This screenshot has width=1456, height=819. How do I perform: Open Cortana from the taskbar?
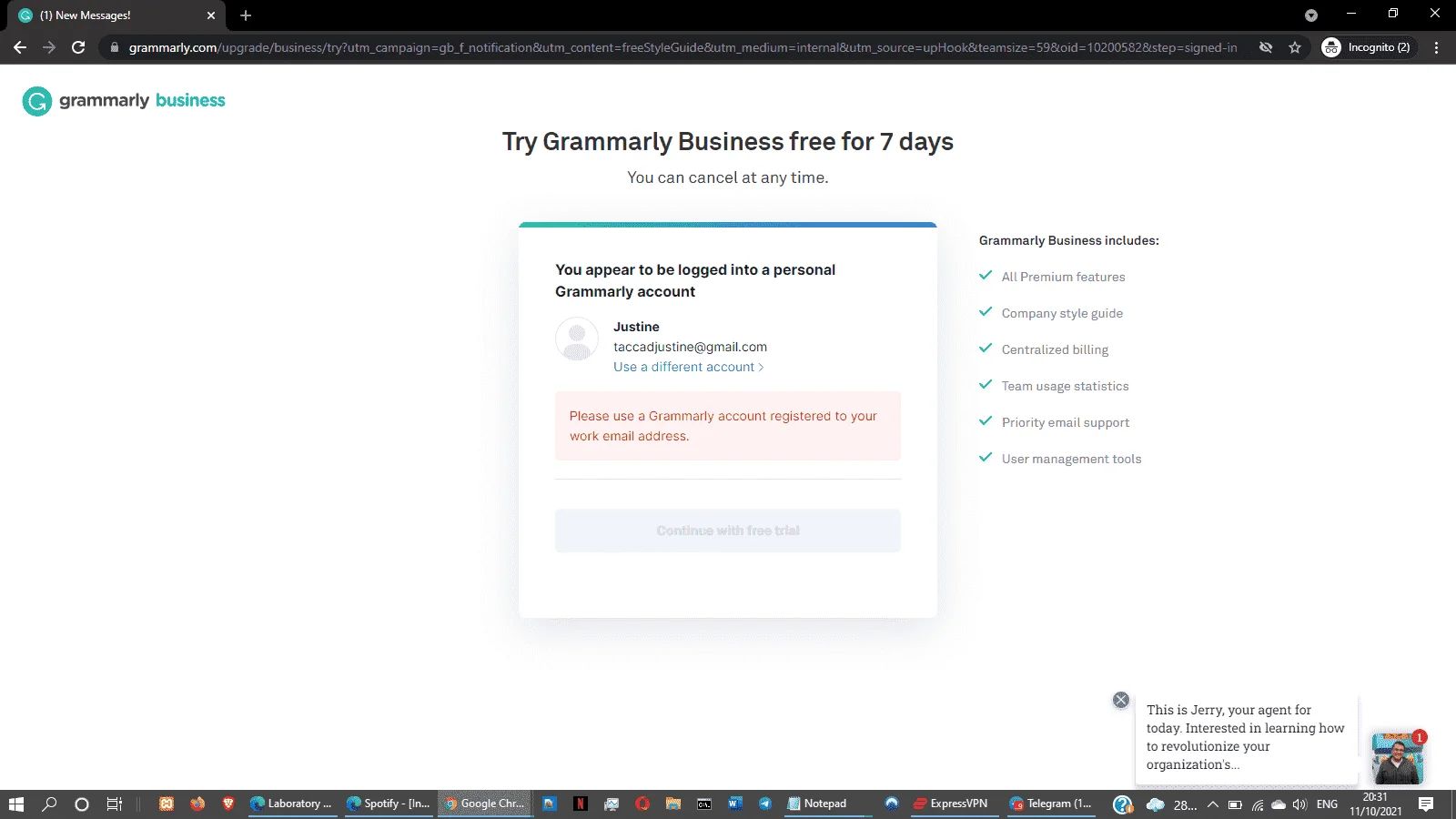pos(82,804)
